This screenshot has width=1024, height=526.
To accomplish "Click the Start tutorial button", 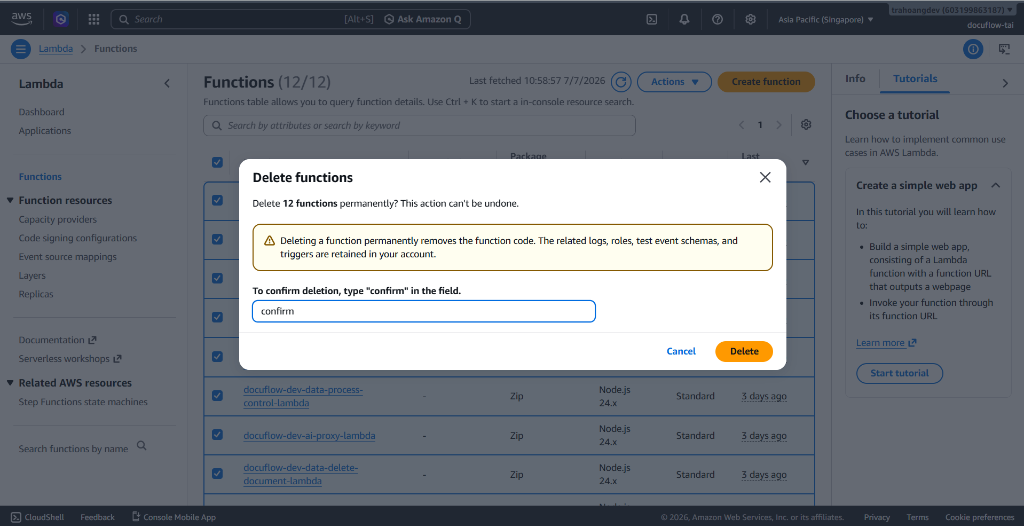I will tap(899, 373).
